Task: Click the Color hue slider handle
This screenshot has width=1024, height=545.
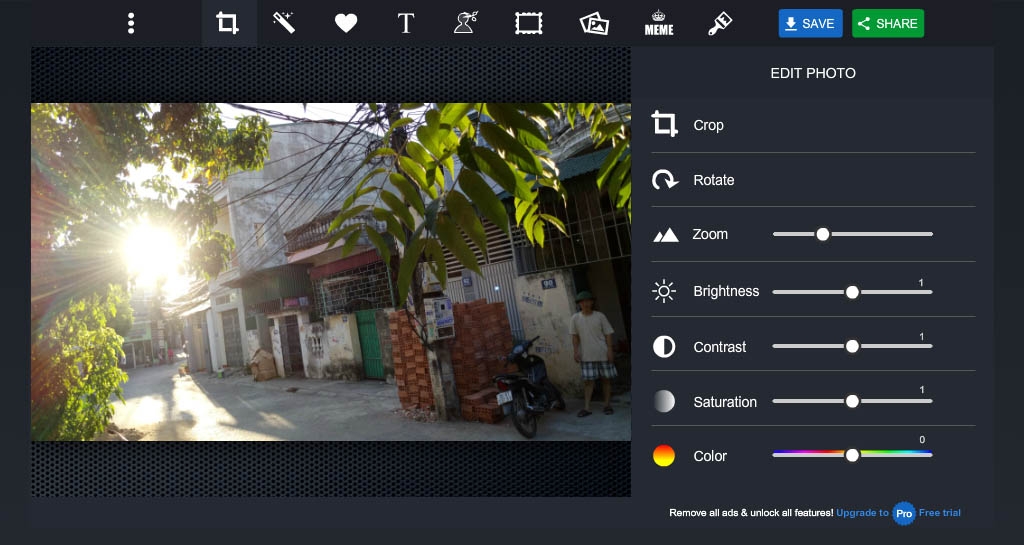Action: pos(852,455)
